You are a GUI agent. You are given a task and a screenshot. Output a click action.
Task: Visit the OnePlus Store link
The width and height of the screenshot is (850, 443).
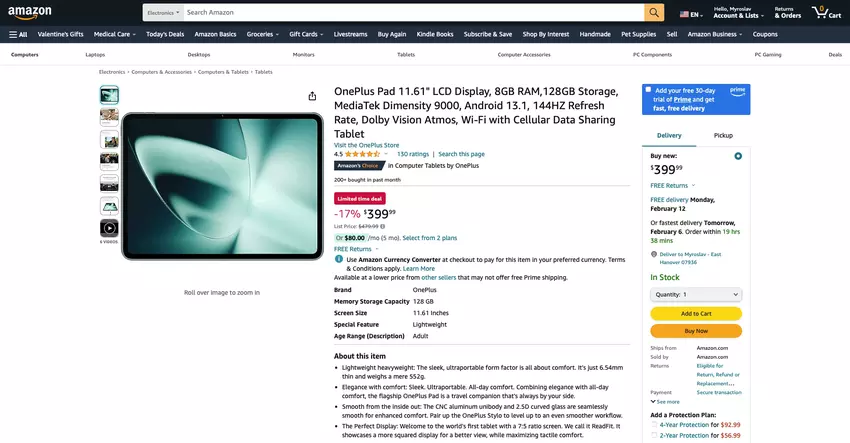click(x=366, y=145)
